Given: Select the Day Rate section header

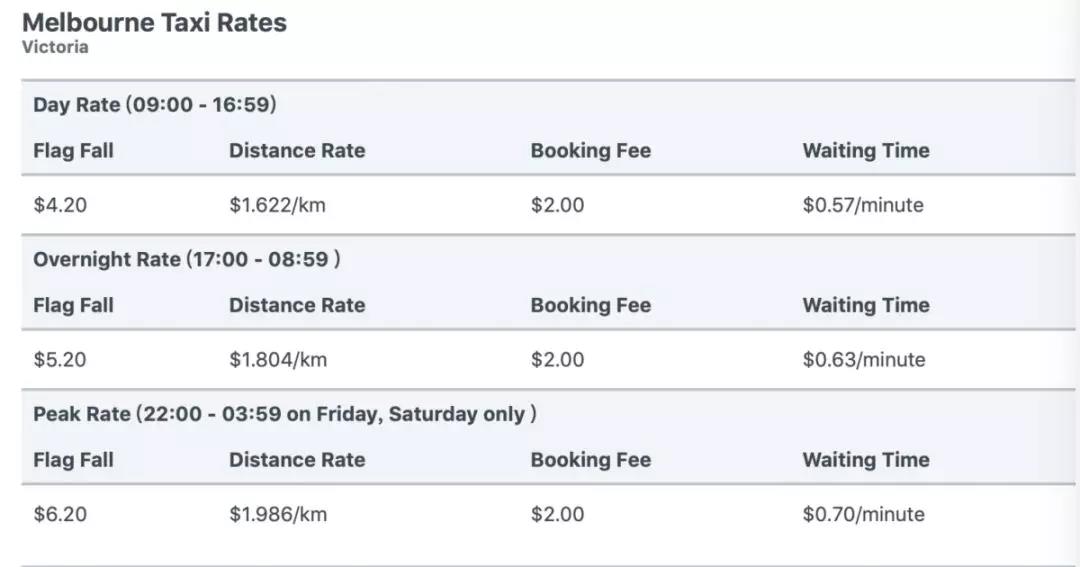Looking at the screenshot, I should click(x=154, y=104).
